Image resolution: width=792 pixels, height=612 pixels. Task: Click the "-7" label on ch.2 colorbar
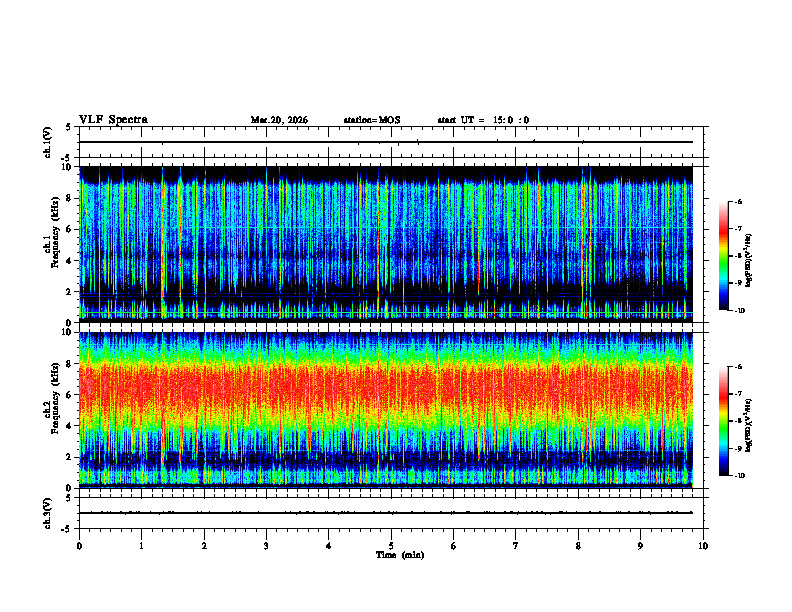pyautogui.click(x=737, y=393)
